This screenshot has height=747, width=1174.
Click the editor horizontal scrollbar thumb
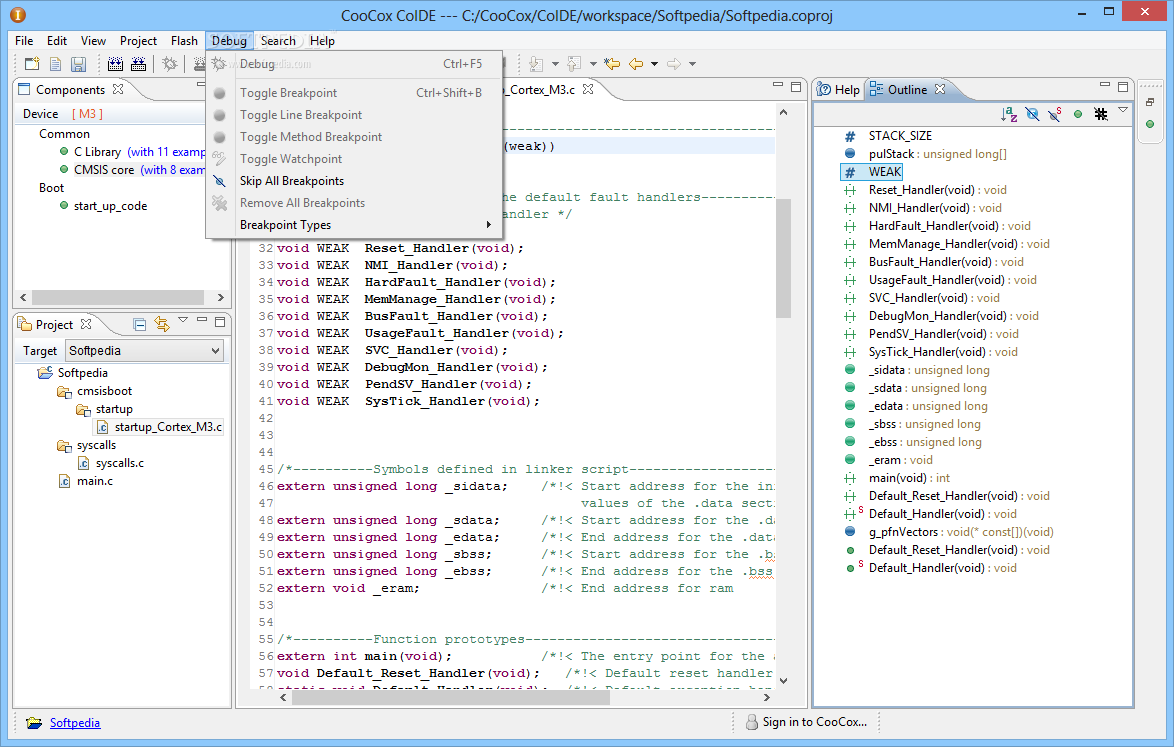[451, 698]
